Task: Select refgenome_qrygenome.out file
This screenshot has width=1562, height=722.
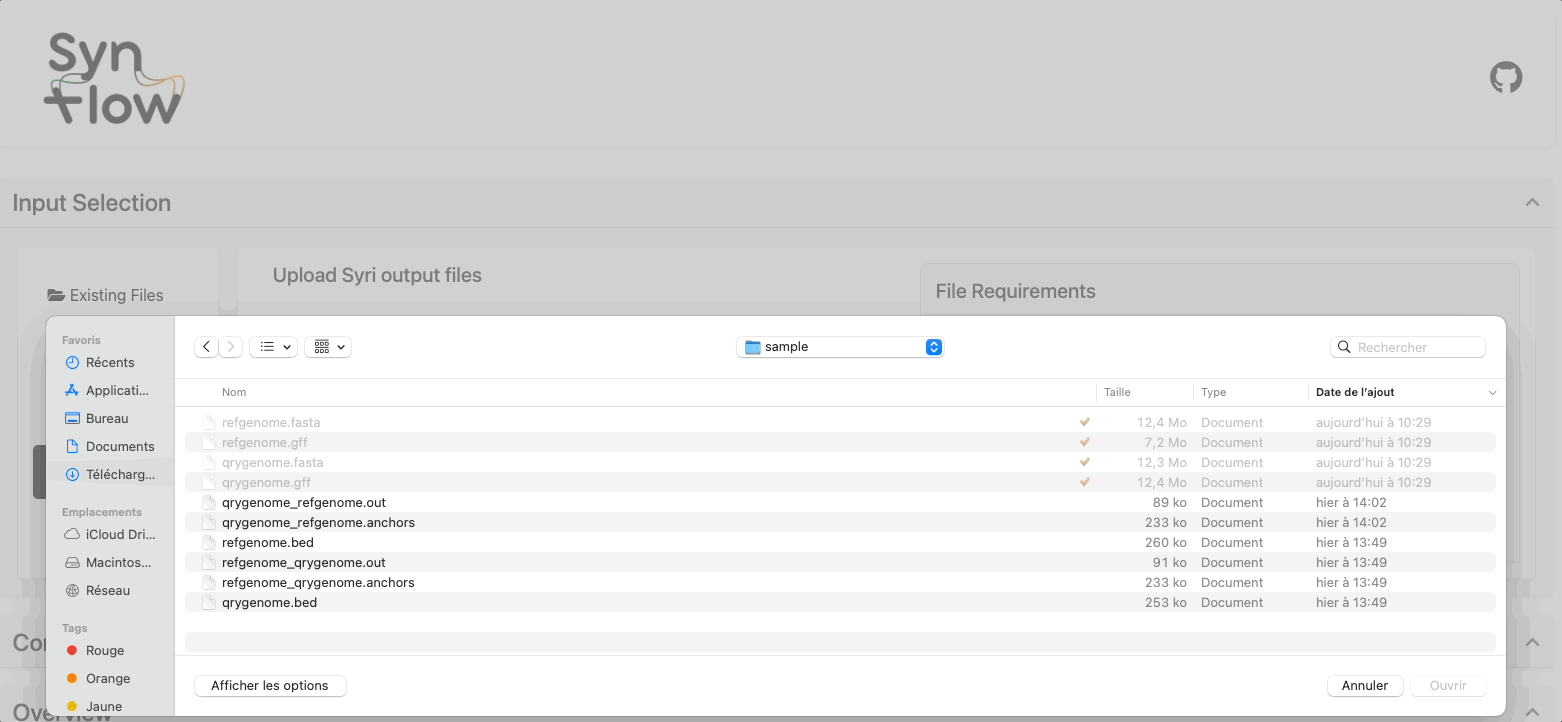Action: 840,562
